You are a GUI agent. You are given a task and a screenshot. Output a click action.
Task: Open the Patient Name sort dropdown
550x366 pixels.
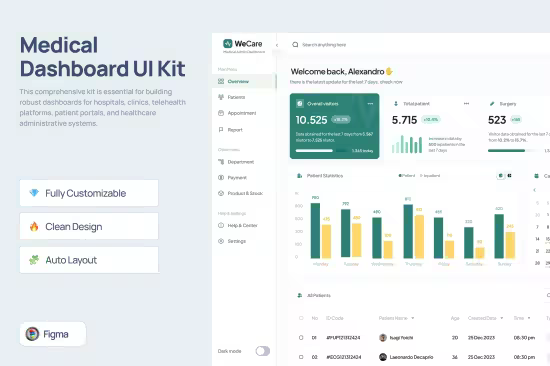coord(412,318)
